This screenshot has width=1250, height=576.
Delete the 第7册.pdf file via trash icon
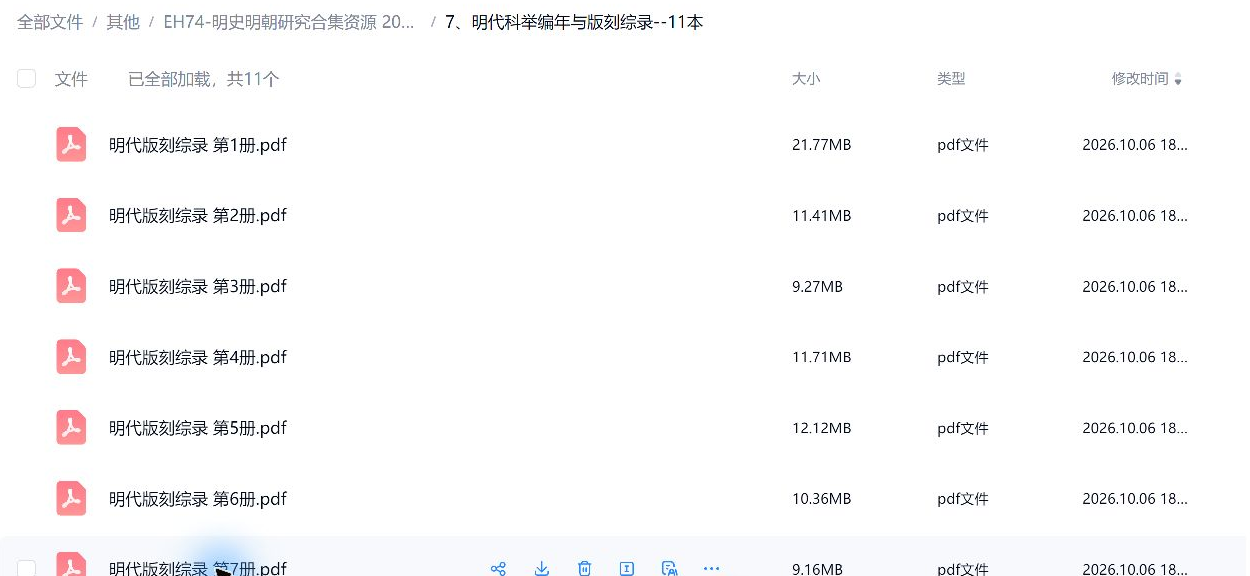[584, 569]
